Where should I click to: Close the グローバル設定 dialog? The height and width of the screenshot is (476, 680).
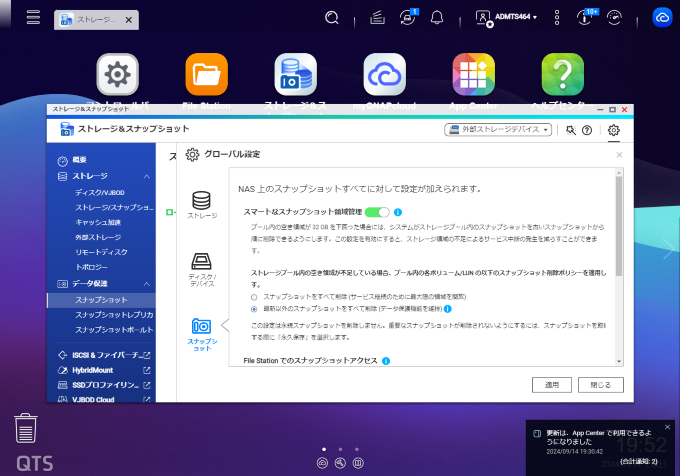point(619,155)
